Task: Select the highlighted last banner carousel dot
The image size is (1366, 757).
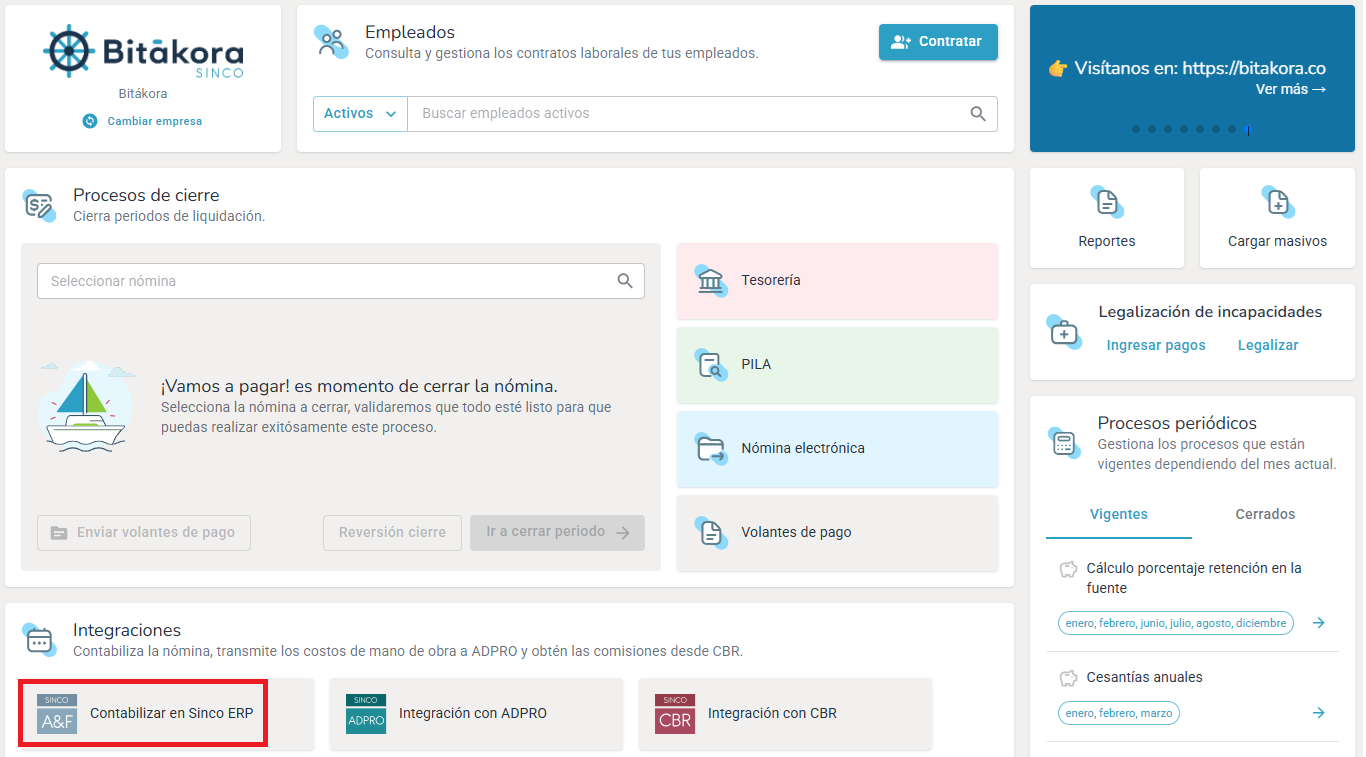Action: pyautogui.click(x=1247, y=129)
